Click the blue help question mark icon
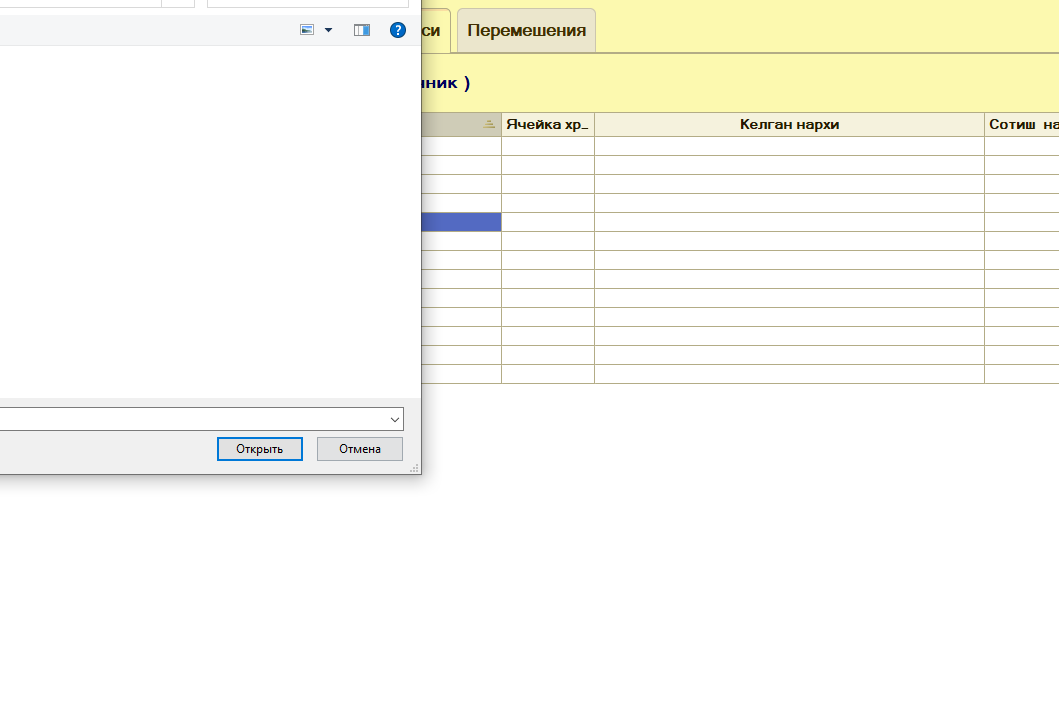Screen dimensions: 1059x727 coord(398,30)
